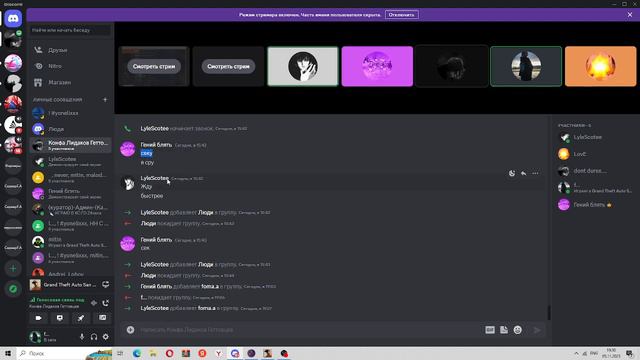The width and height of the screenshot is (640, 360).
Task: Click Отключить in streamer mode banner
Action: [402, 15]
